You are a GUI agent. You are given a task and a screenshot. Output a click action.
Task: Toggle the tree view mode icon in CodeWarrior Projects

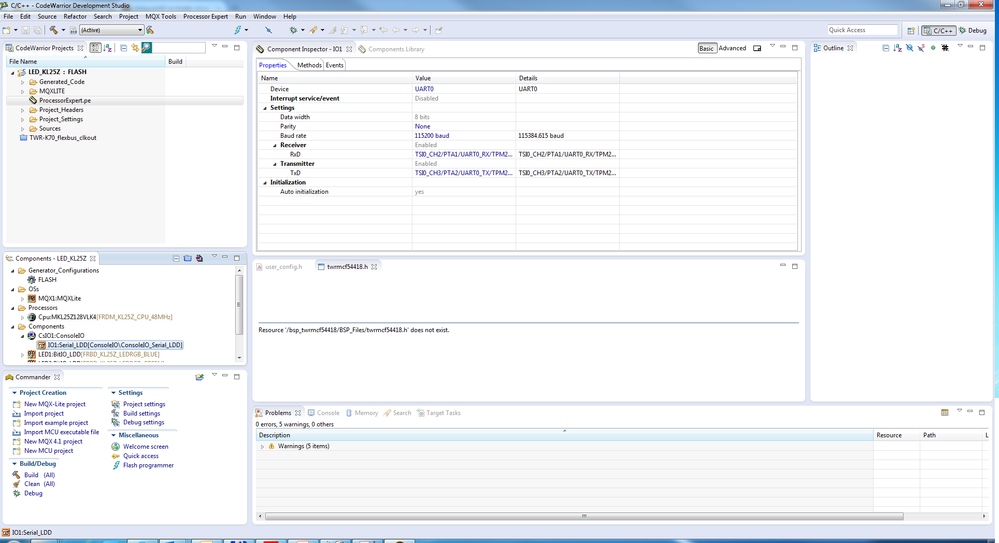96,48
